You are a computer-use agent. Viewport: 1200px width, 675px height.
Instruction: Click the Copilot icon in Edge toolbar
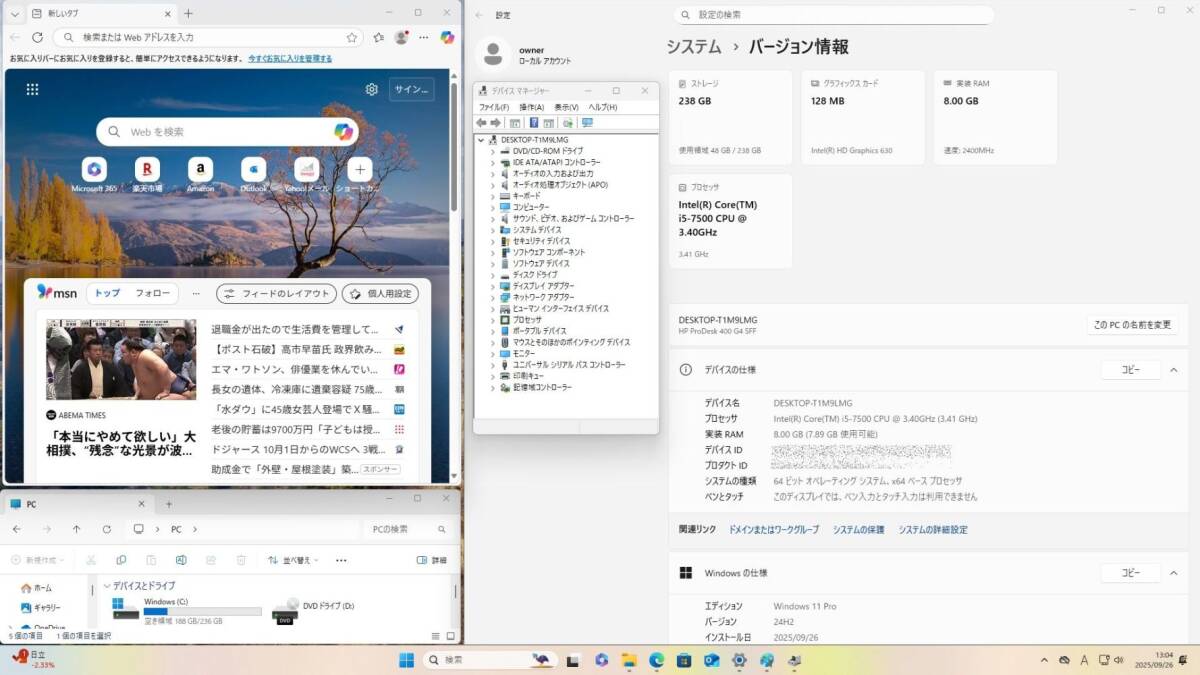(x=447, y=37)
